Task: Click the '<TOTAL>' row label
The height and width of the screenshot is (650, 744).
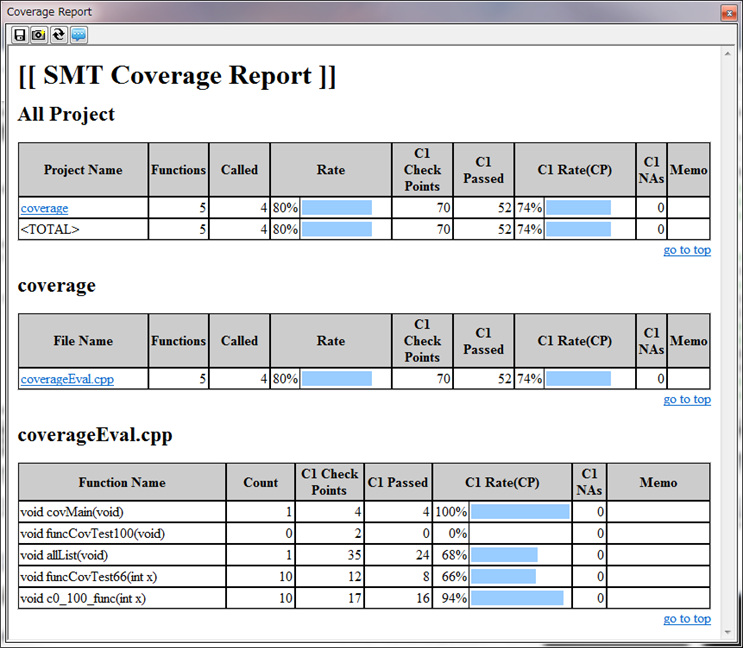Action: tap(50, 230)
